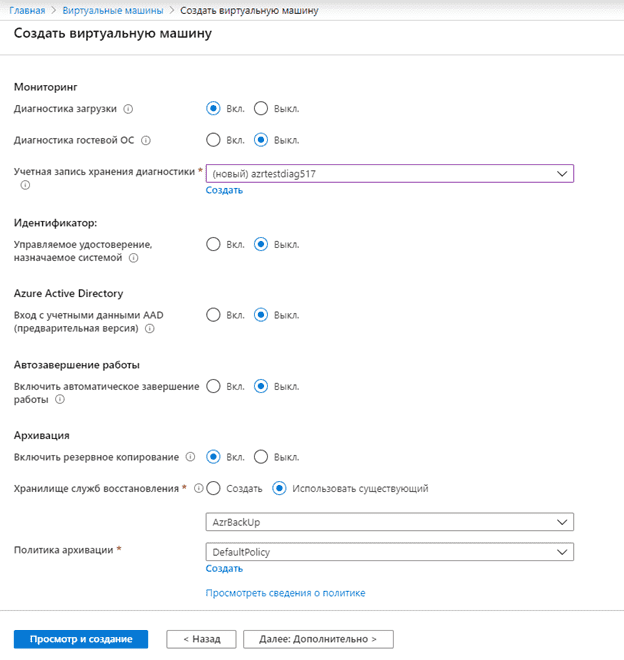Click info icon next to Диагностика загрузки
This screenshot has width=624, height=660.
coord(128,109)
